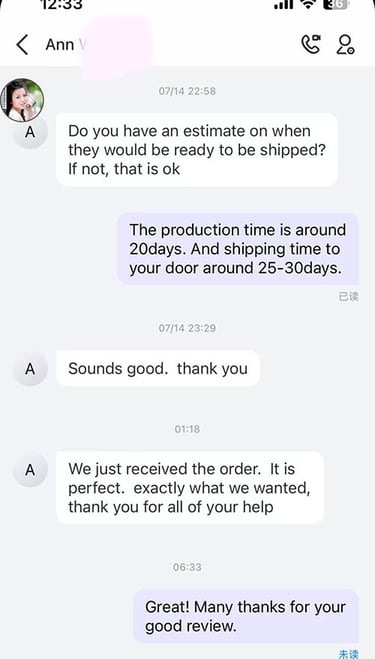Tap the 07/14 23:29 timestamp
The height and width of the screenshot is (659, 375).
(187, 328)
